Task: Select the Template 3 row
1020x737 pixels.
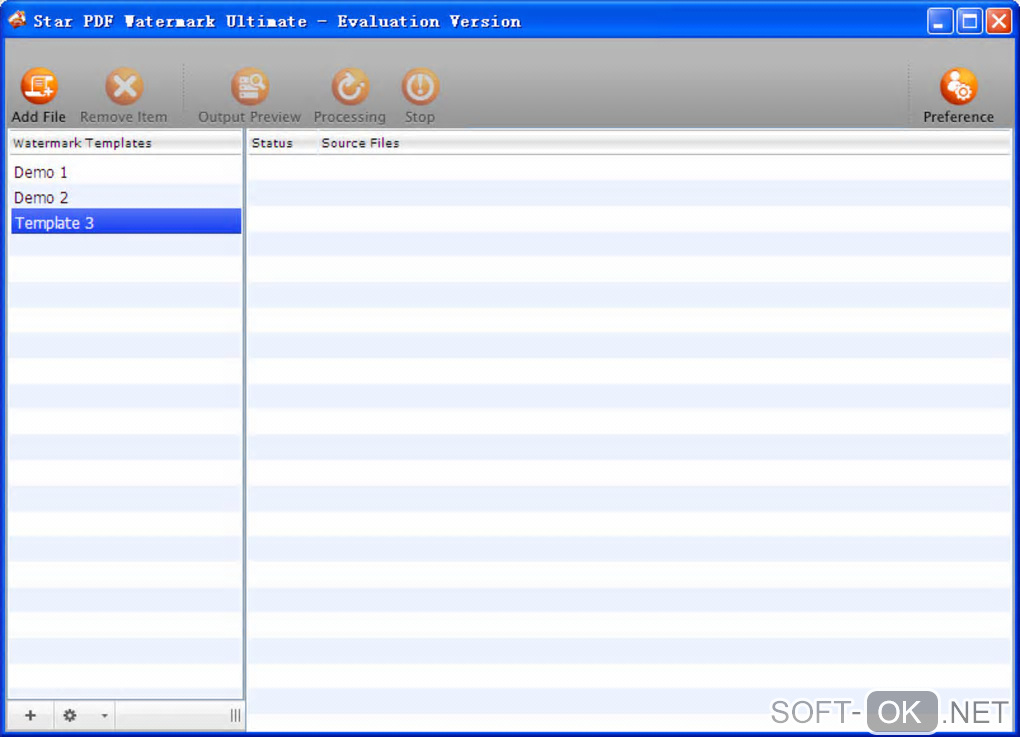Action: click(x=126, y=222)
